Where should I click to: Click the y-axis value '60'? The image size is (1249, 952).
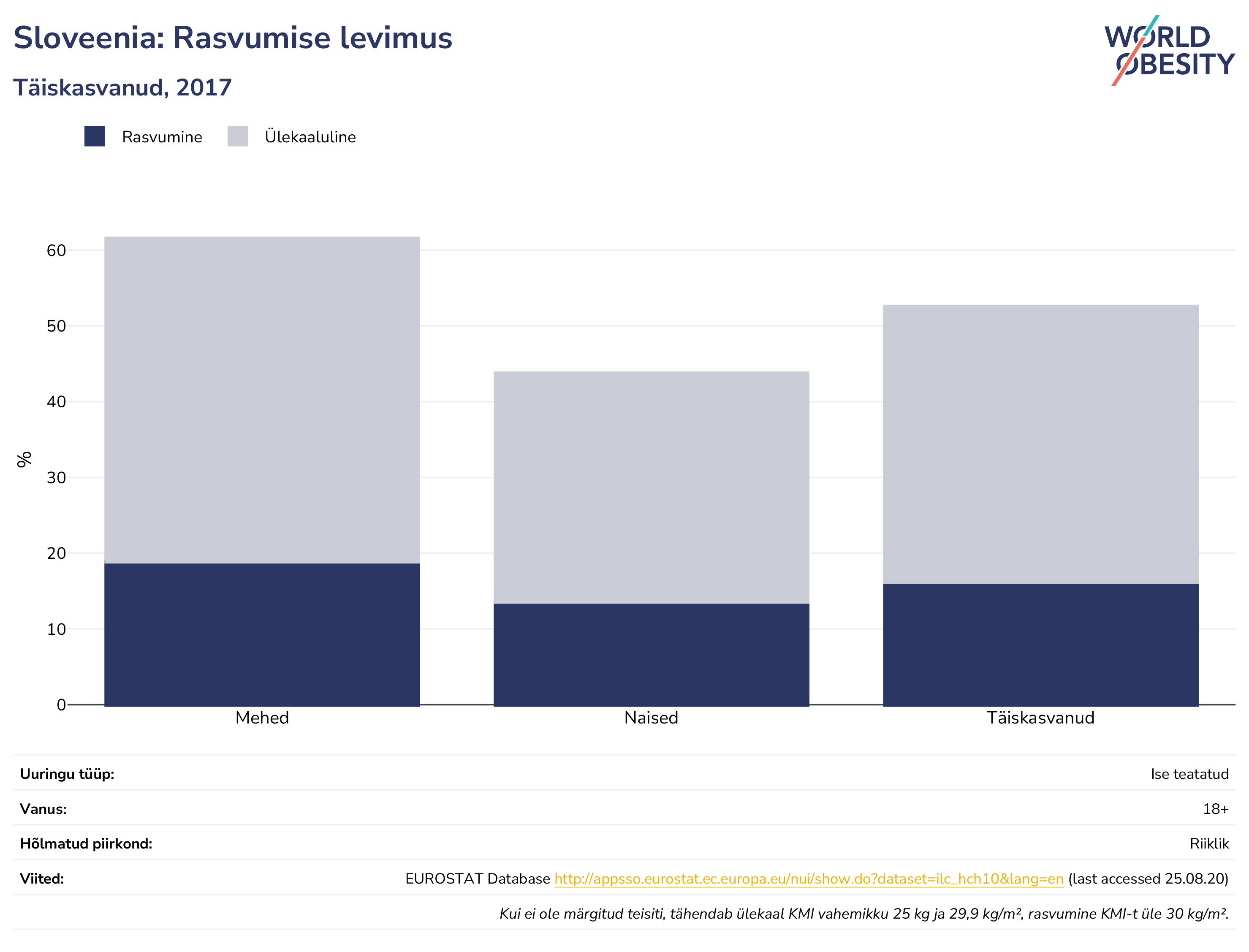click(56, 250)
